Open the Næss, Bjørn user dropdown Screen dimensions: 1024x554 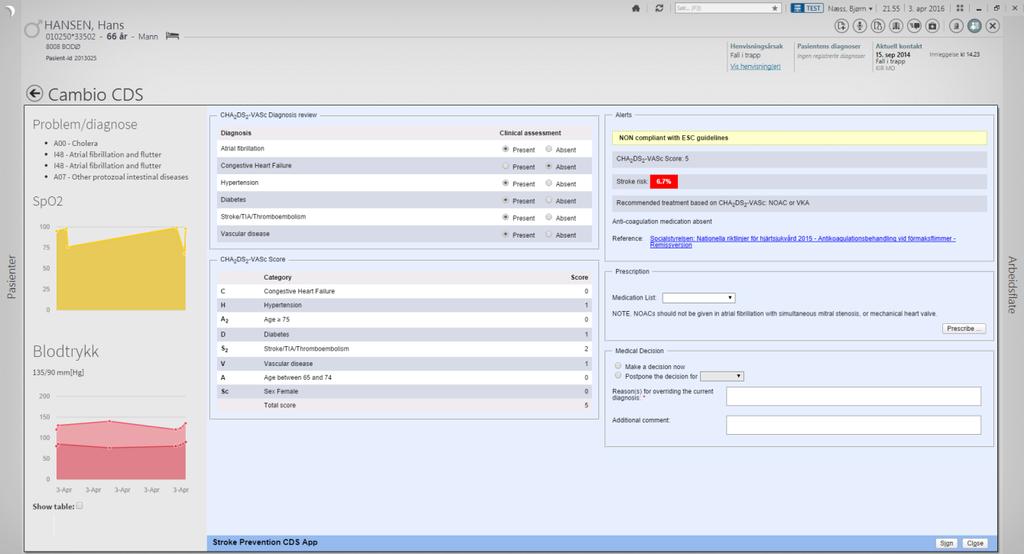[x=850, y=8]
